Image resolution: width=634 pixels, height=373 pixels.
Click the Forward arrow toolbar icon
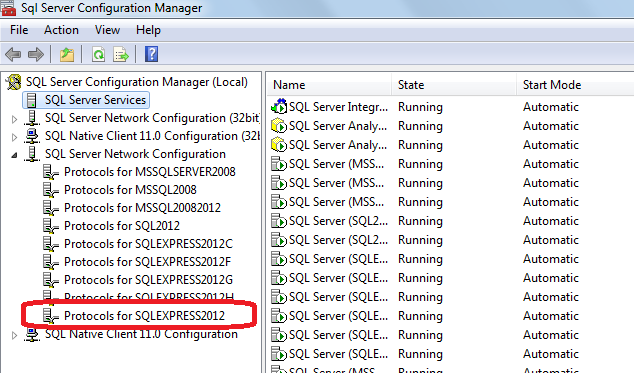pos(36,54)
